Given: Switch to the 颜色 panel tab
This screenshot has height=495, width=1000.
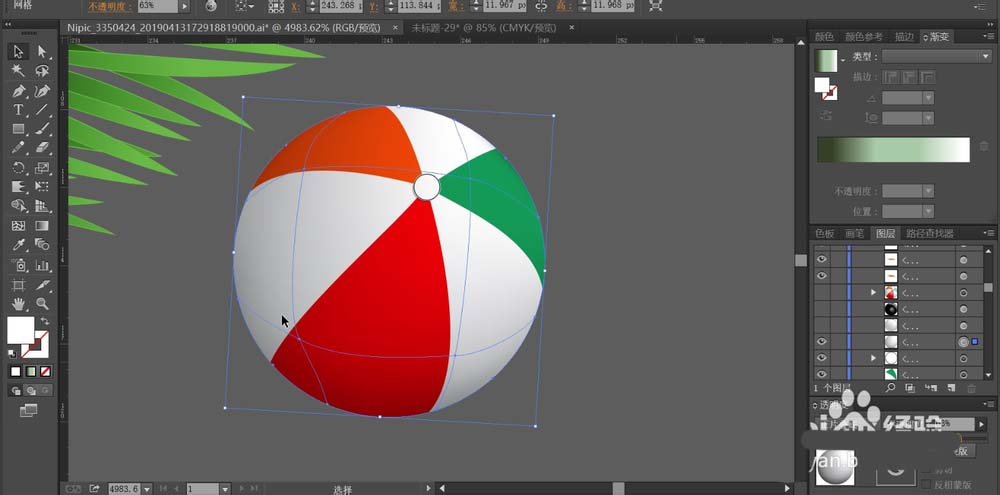Looking at the screenshot, I should click(x=824, y=37).
